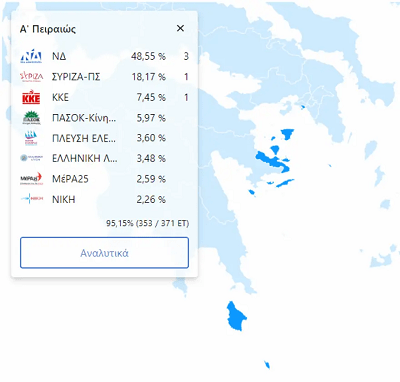Click the ΜέΡΑ25 party name label
400x382 pixels.
(70, 179)
